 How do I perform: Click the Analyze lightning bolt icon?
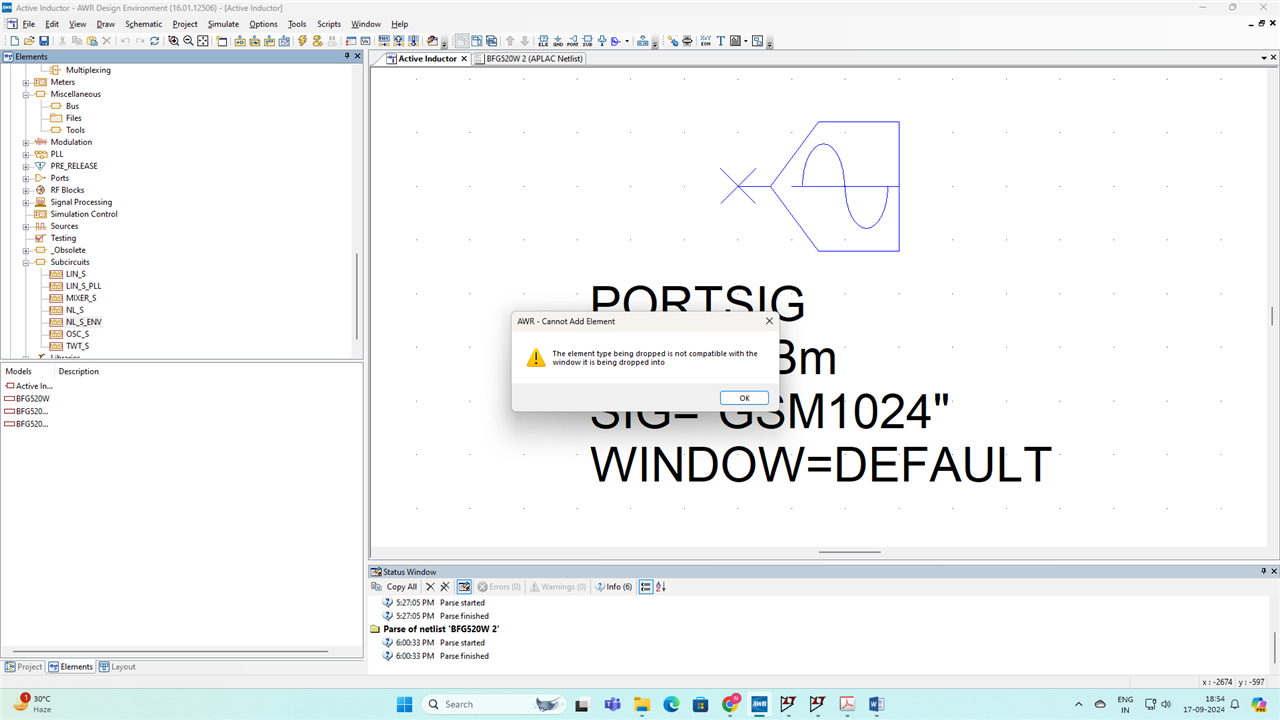pyautogui.click(x=302, y=41)
